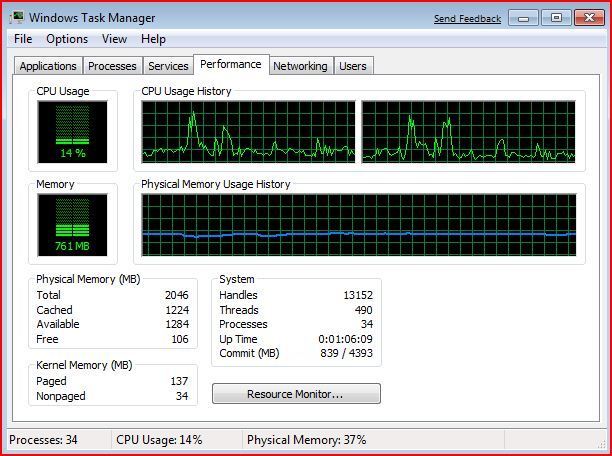The width and height of the screenshot is (612, 456).
Task: Click the status bar Physical Memory: 37% entry
Action: [x=307, y=440]
